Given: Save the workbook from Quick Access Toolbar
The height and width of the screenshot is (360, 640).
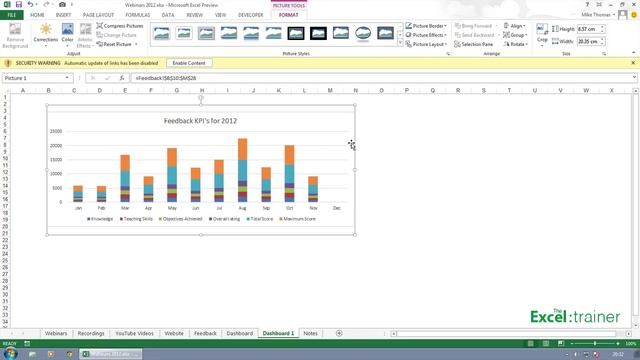Looking at the screenshot, I should (x=18, y=4).
